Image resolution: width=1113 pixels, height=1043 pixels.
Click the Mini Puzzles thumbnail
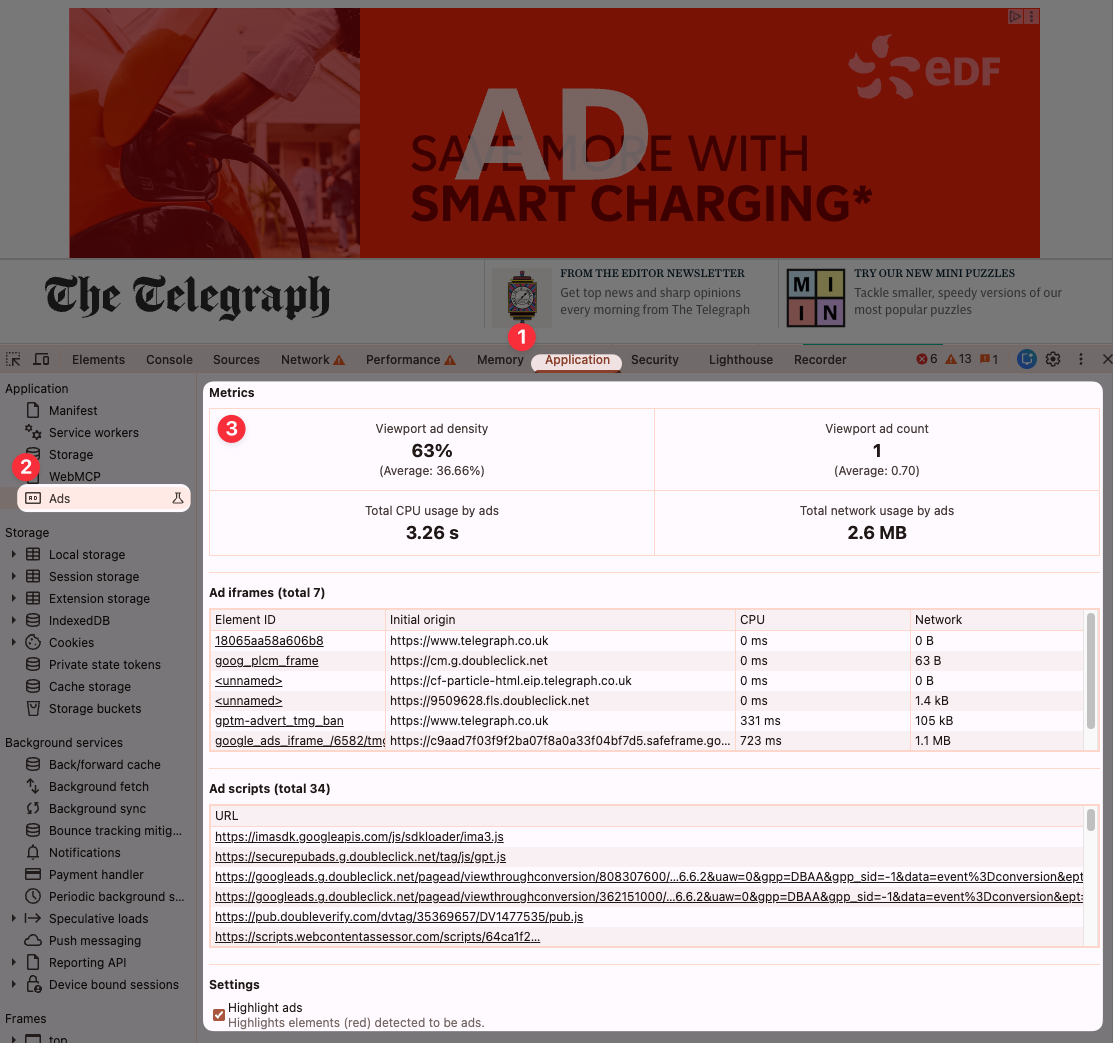coord(816,297)
